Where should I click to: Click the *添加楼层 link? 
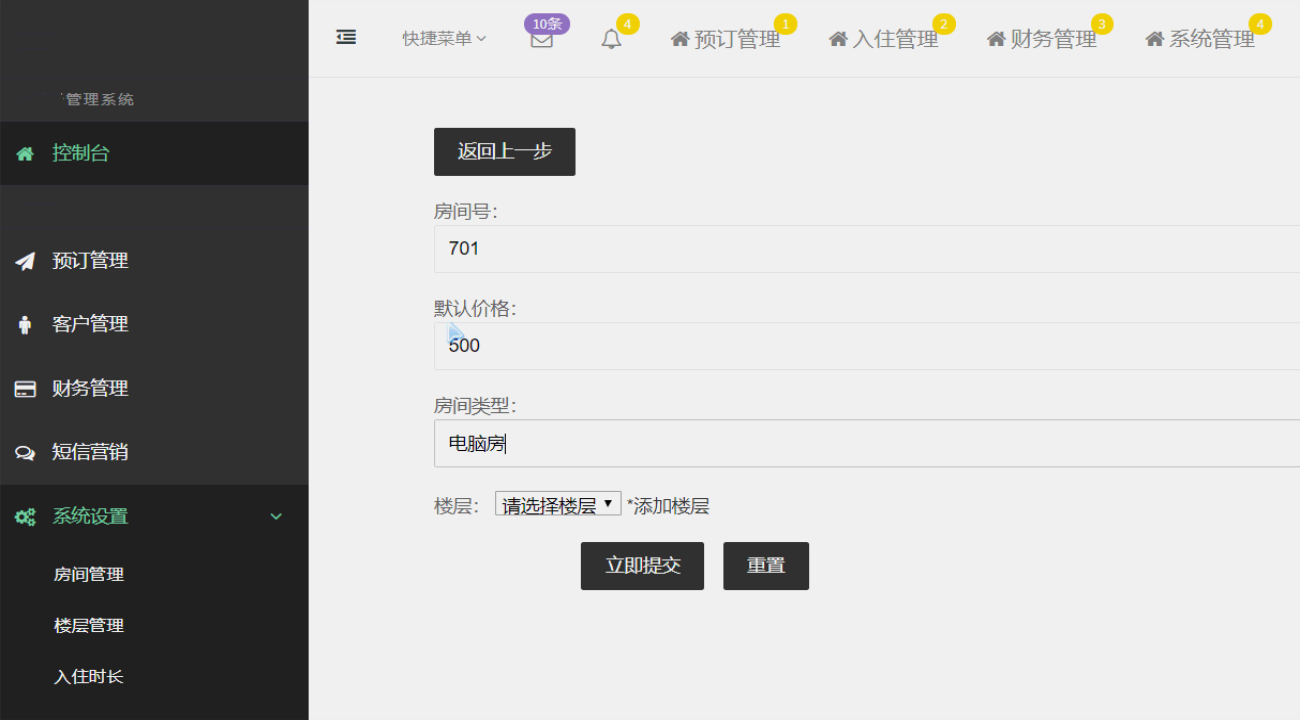pyautogui.click(x=668, y=506)
